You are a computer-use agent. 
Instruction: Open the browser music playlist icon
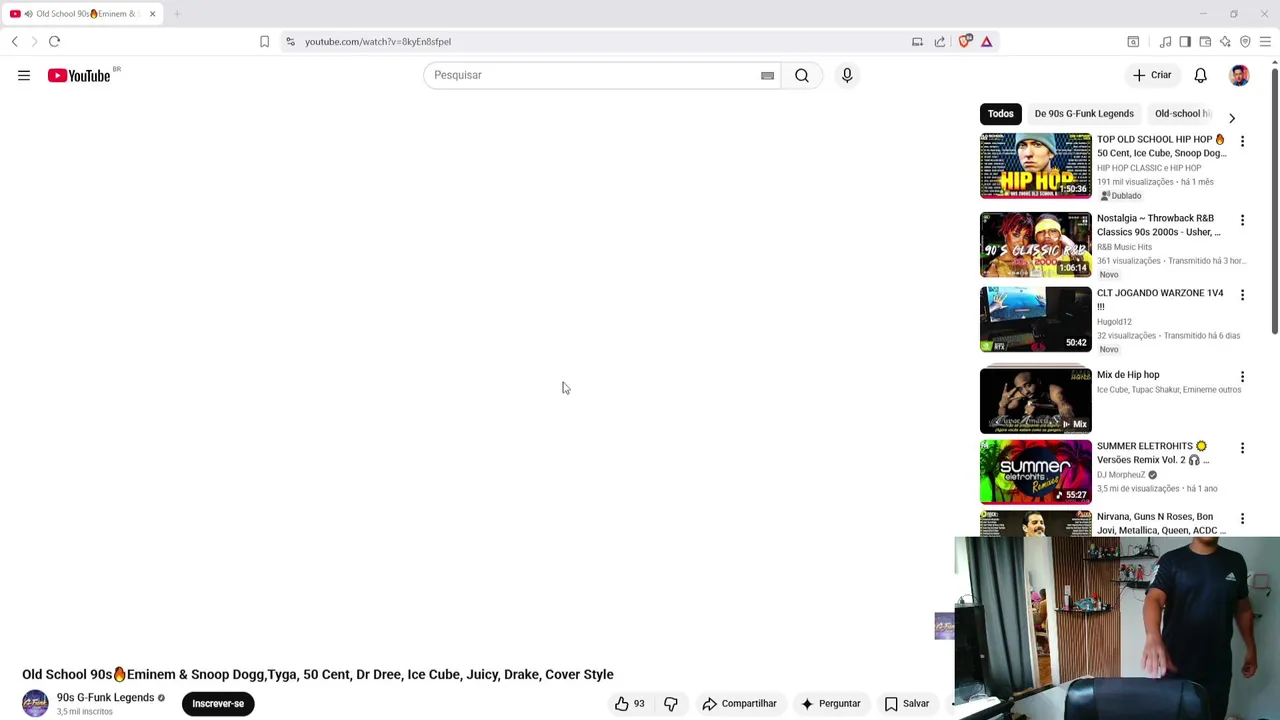pyautogui.click(x=1165, y=41)
